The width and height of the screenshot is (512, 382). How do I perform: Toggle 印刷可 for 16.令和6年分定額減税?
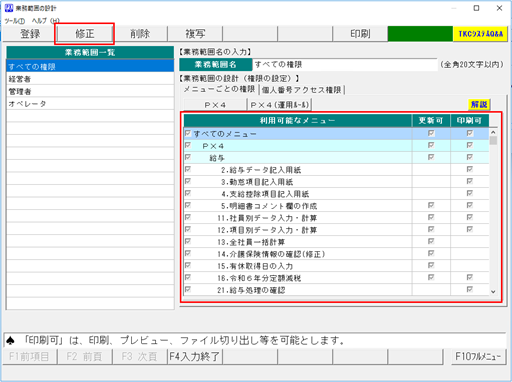[470, 277]
